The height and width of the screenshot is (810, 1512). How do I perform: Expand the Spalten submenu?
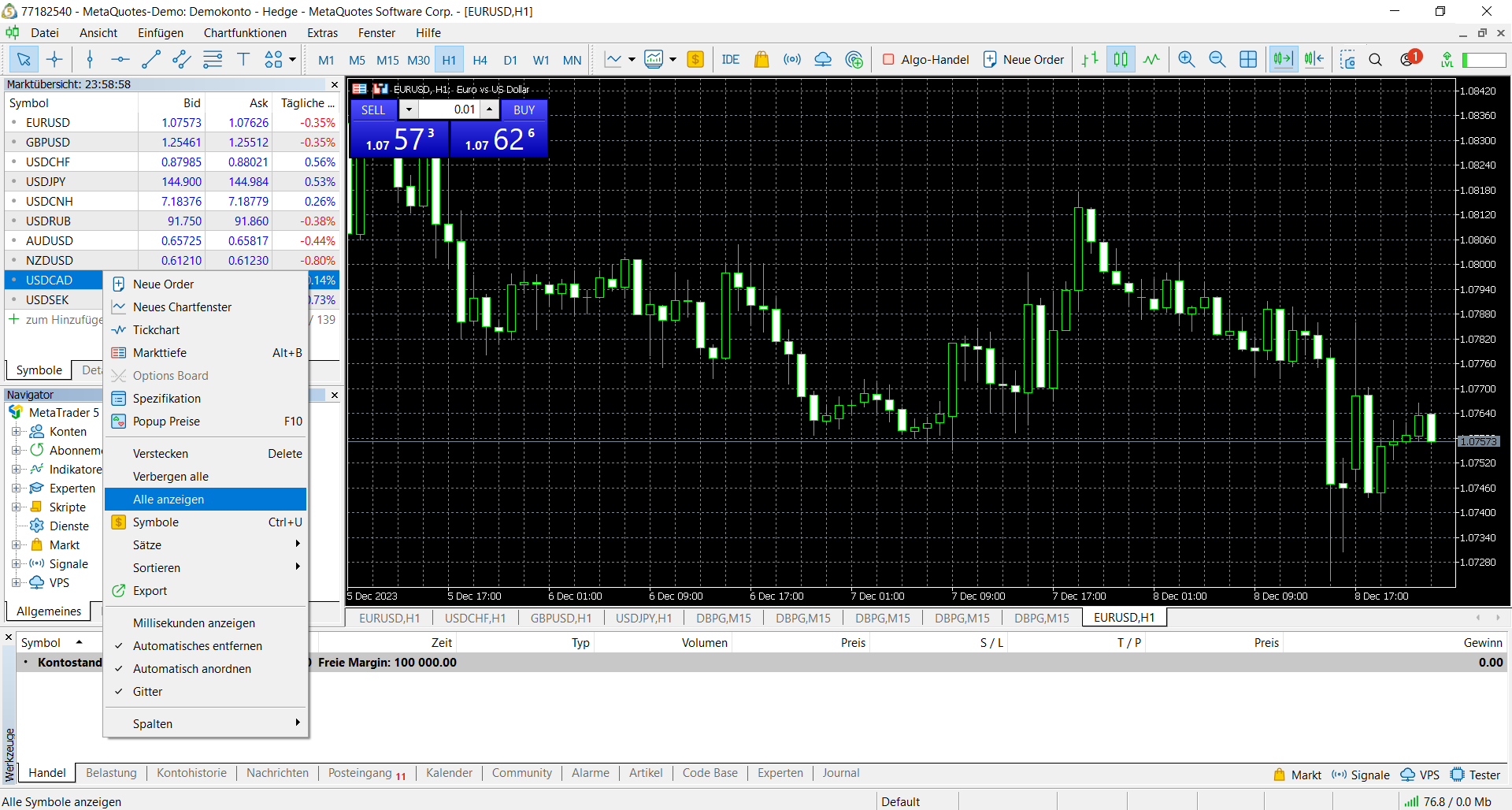pos(205,723)
